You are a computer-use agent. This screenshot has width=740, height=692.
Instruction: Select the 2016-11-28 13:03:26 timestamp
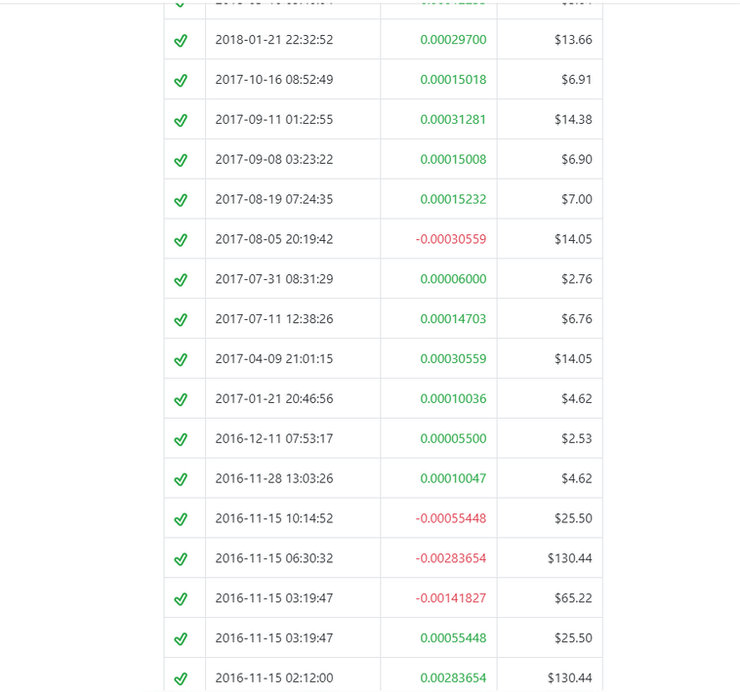coord(274,479)
